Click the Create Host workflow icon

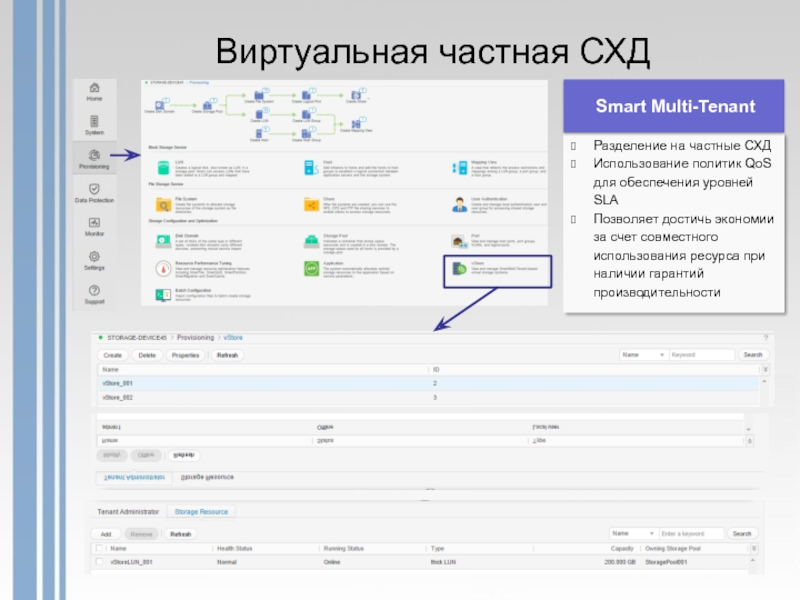coord(259,133)
